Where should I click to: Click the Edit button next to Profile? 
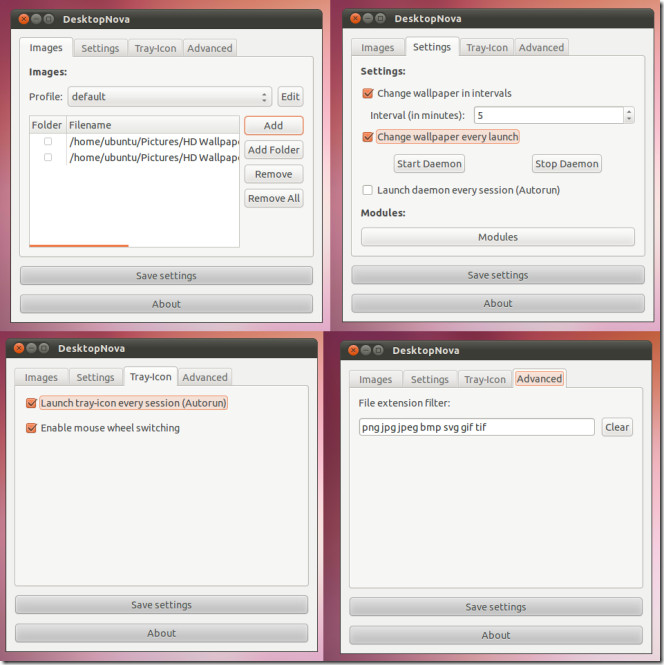290,97
